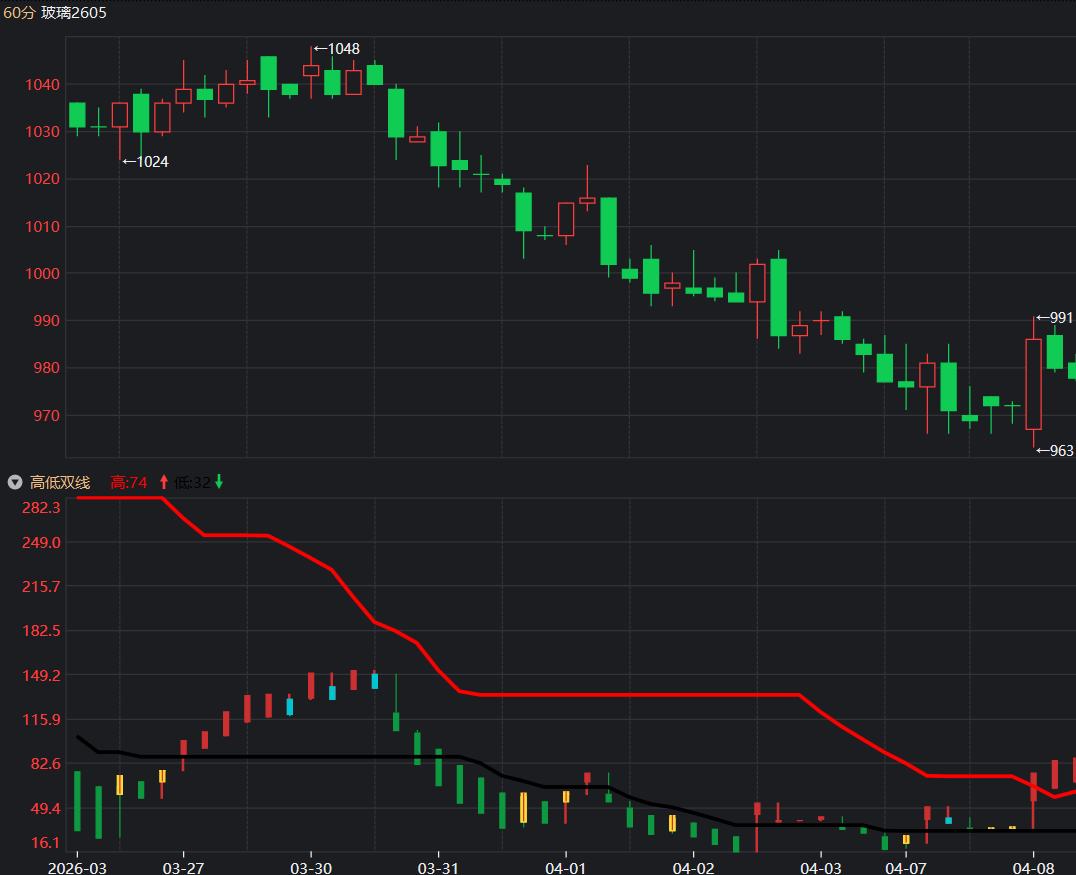Click the 60分 period label
This screenshot has width=1076, height=875.
[19, 12]
